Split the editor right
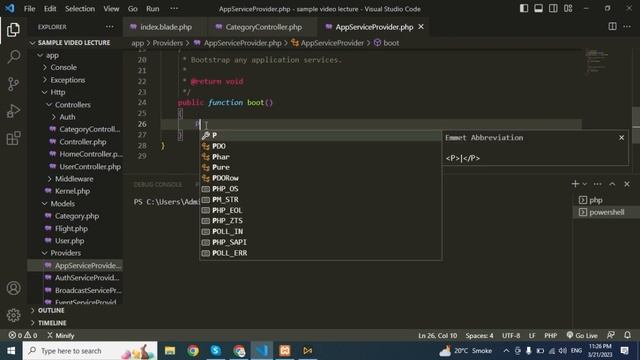 pos(612,27)
